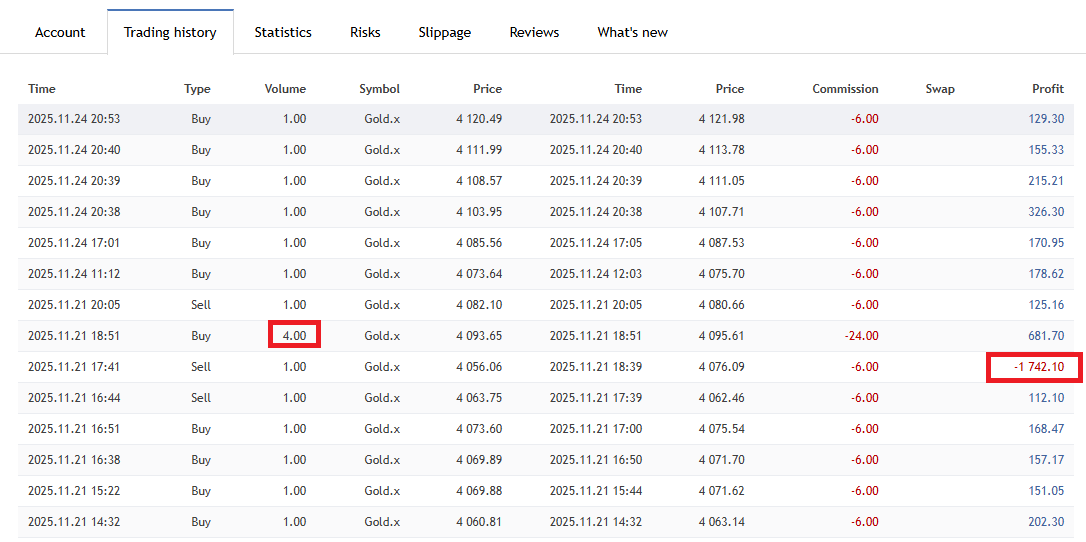Screen dimensions: 1086x542
Task: Open the Statistics tab
Action: (x=283, y=33)
